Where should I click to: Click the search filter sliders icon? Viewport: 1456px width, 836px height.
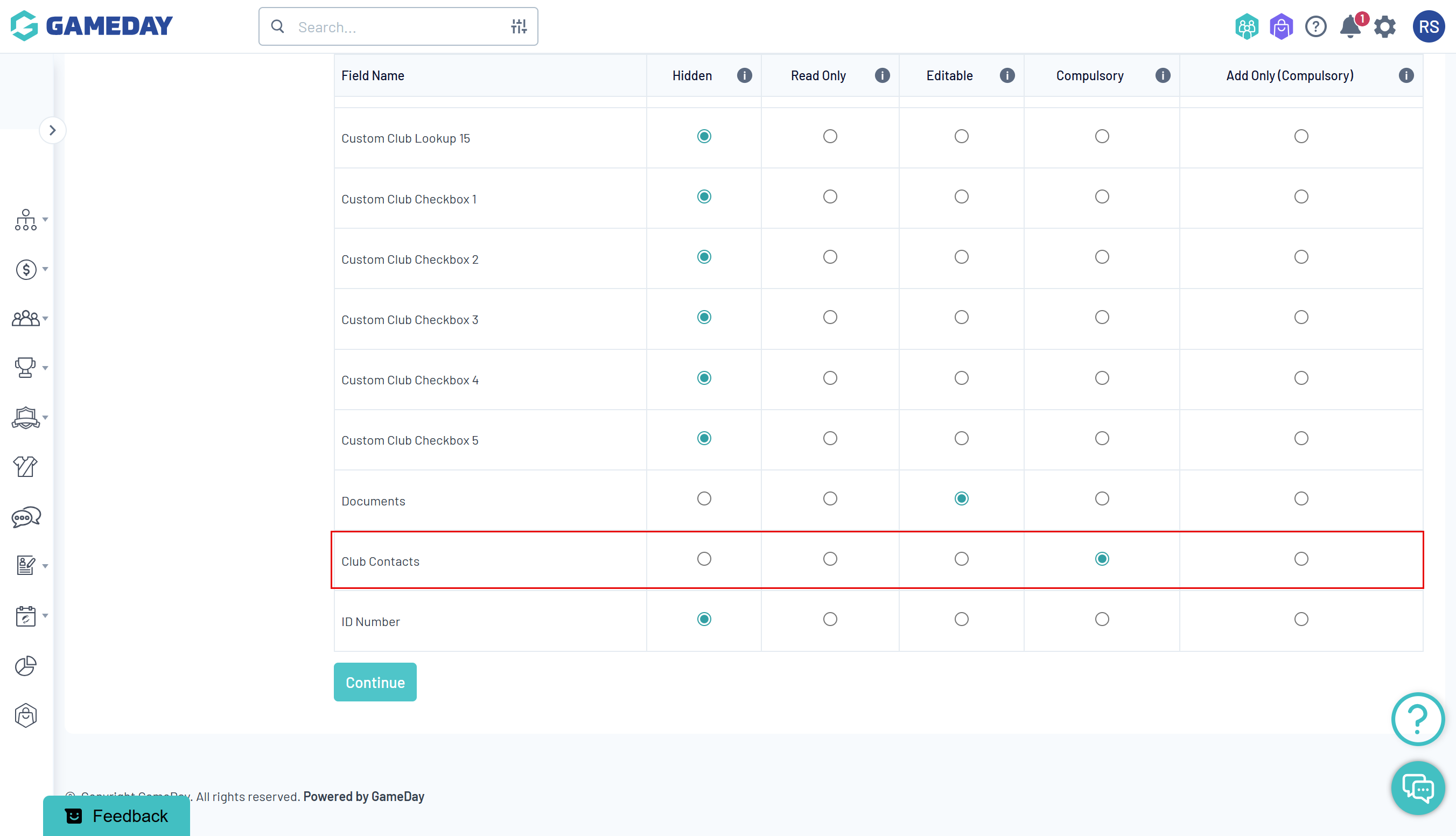coord(519,26)
